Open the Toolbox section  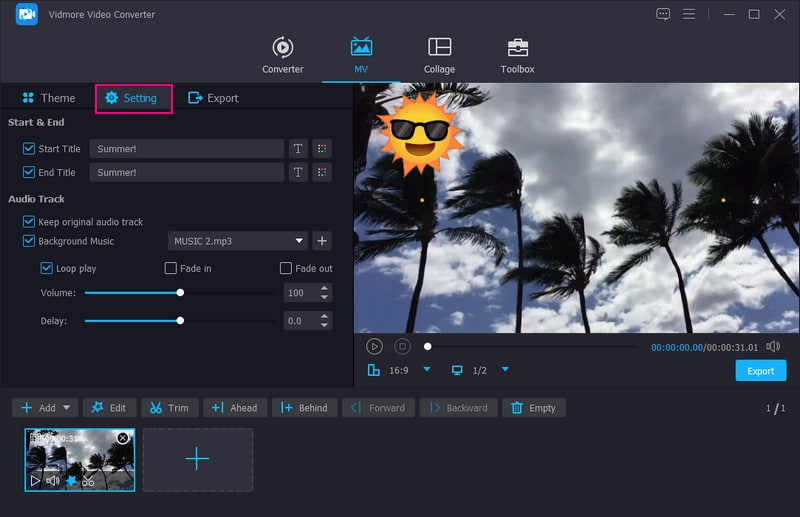(x=517, y=55)
